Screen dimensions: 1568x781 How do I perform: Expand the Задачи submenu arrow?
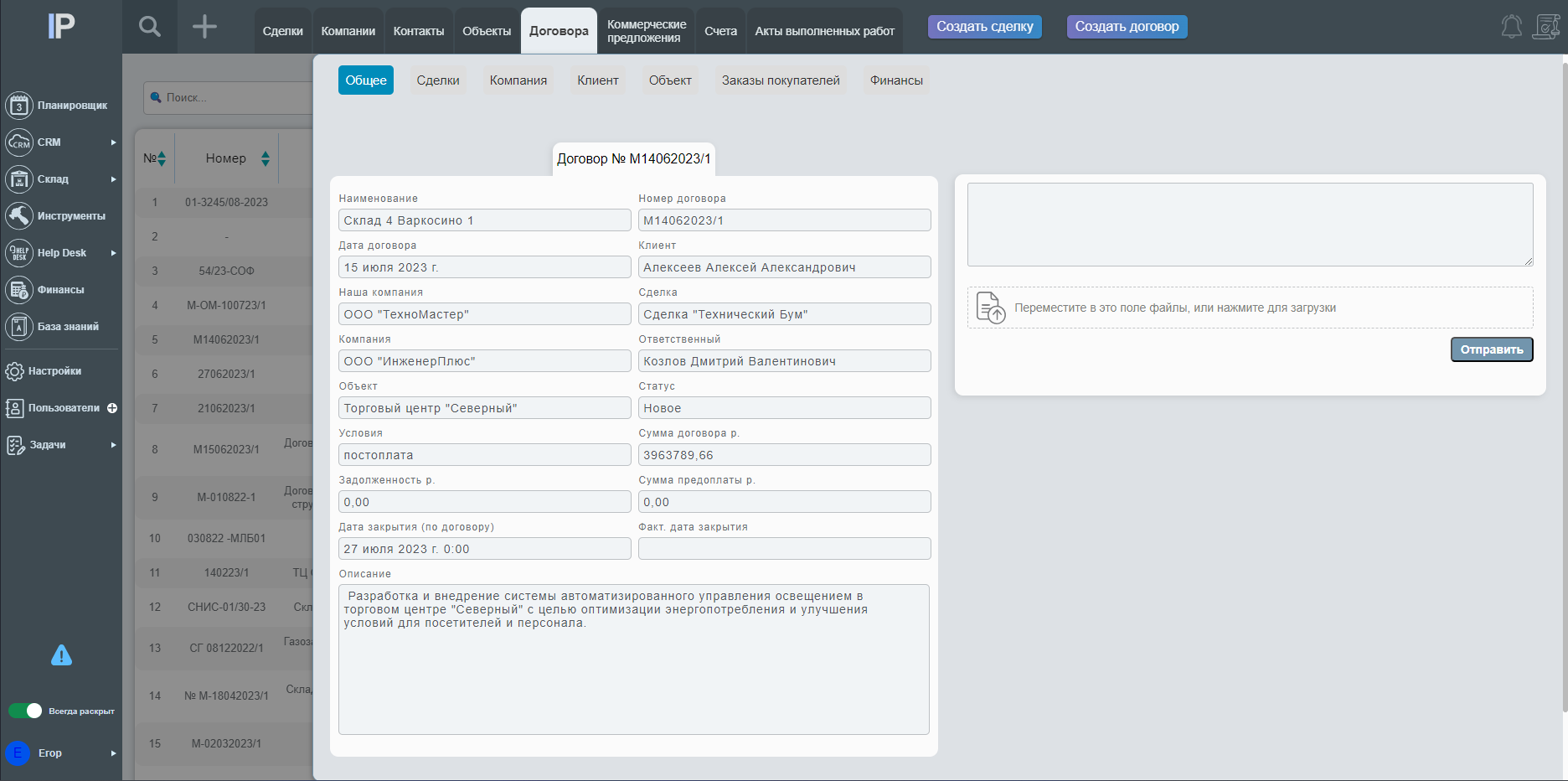pyautogui.click(x=113, y=445)
